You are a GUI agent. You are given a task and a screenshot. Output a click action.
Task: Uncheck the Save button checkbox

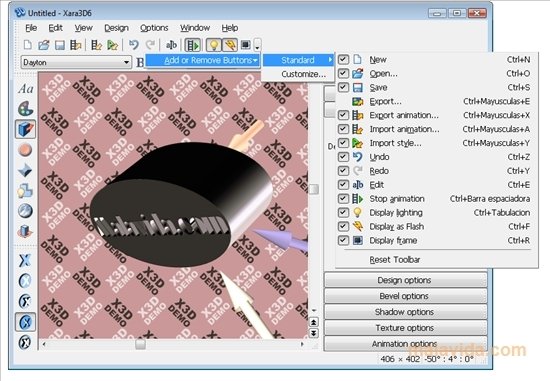coord(343,87)
